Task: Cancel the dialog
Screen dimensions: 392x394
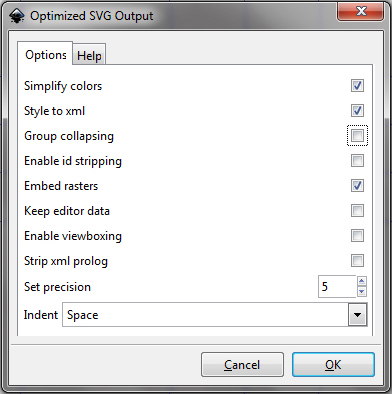Action: point(242,365)
